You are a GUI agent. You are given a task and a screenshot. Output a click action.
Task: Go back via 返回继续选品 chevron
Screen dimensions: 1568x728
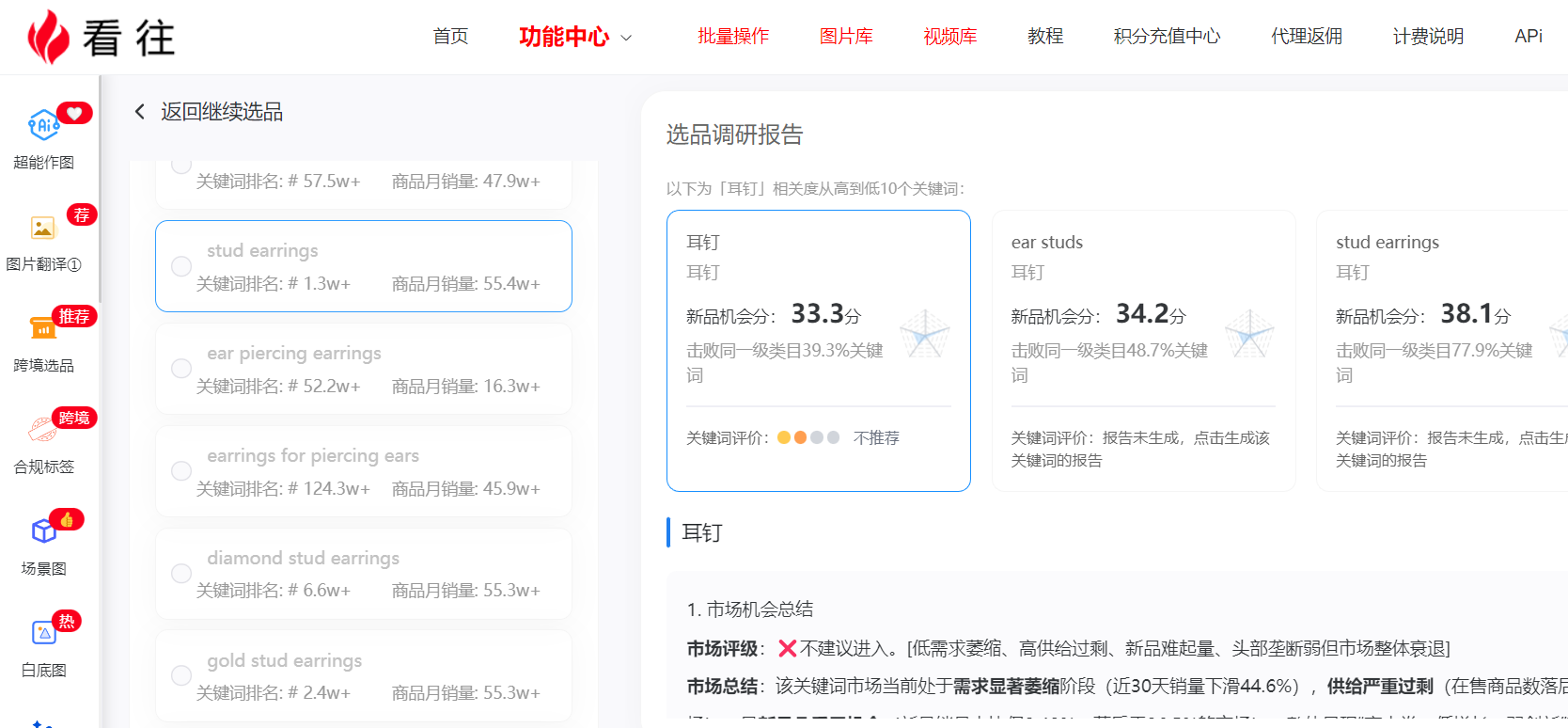140,112
